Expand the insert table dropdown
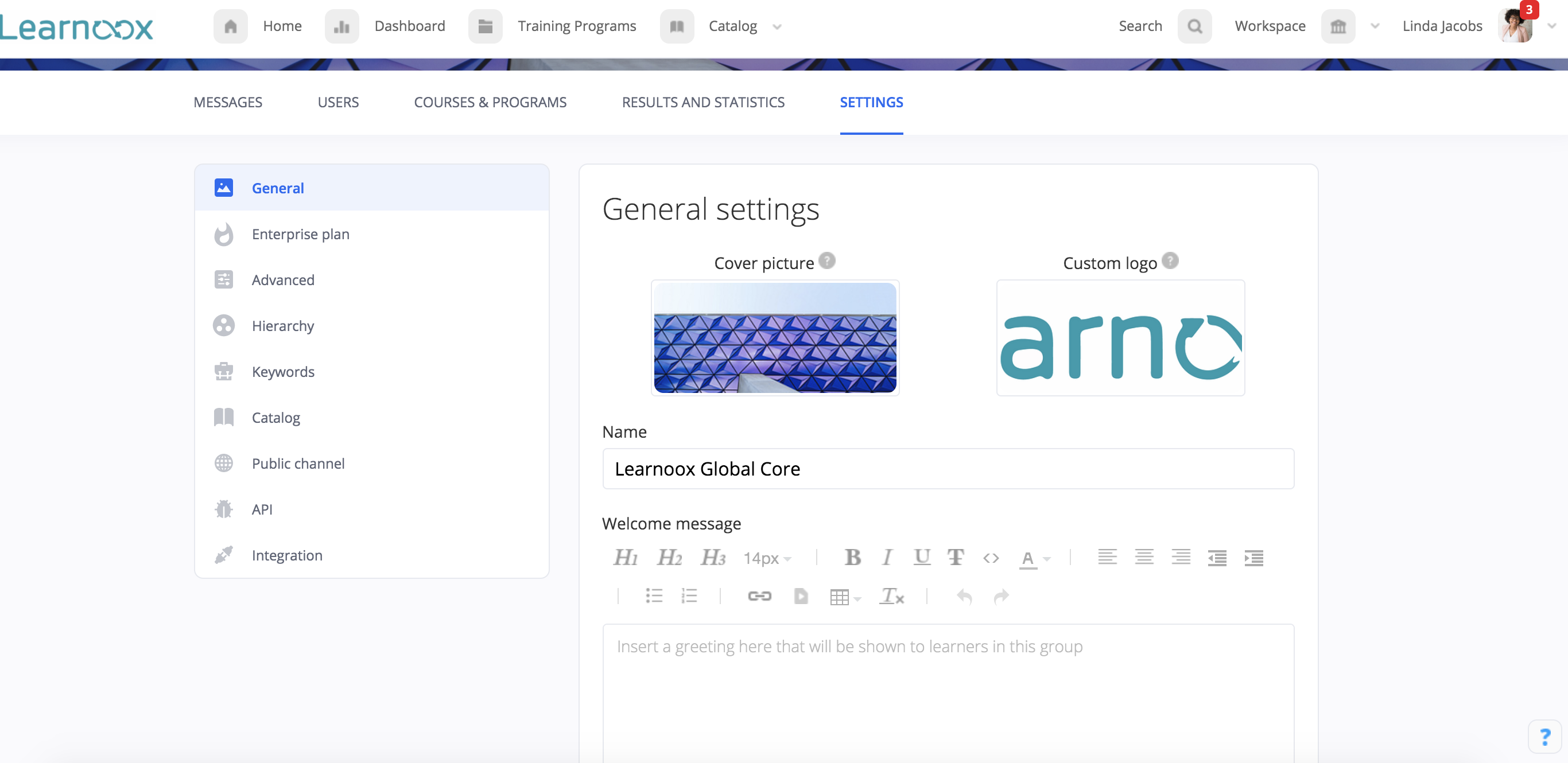Viewport: 1568px width, 763px height. click(x=845, y=597)
